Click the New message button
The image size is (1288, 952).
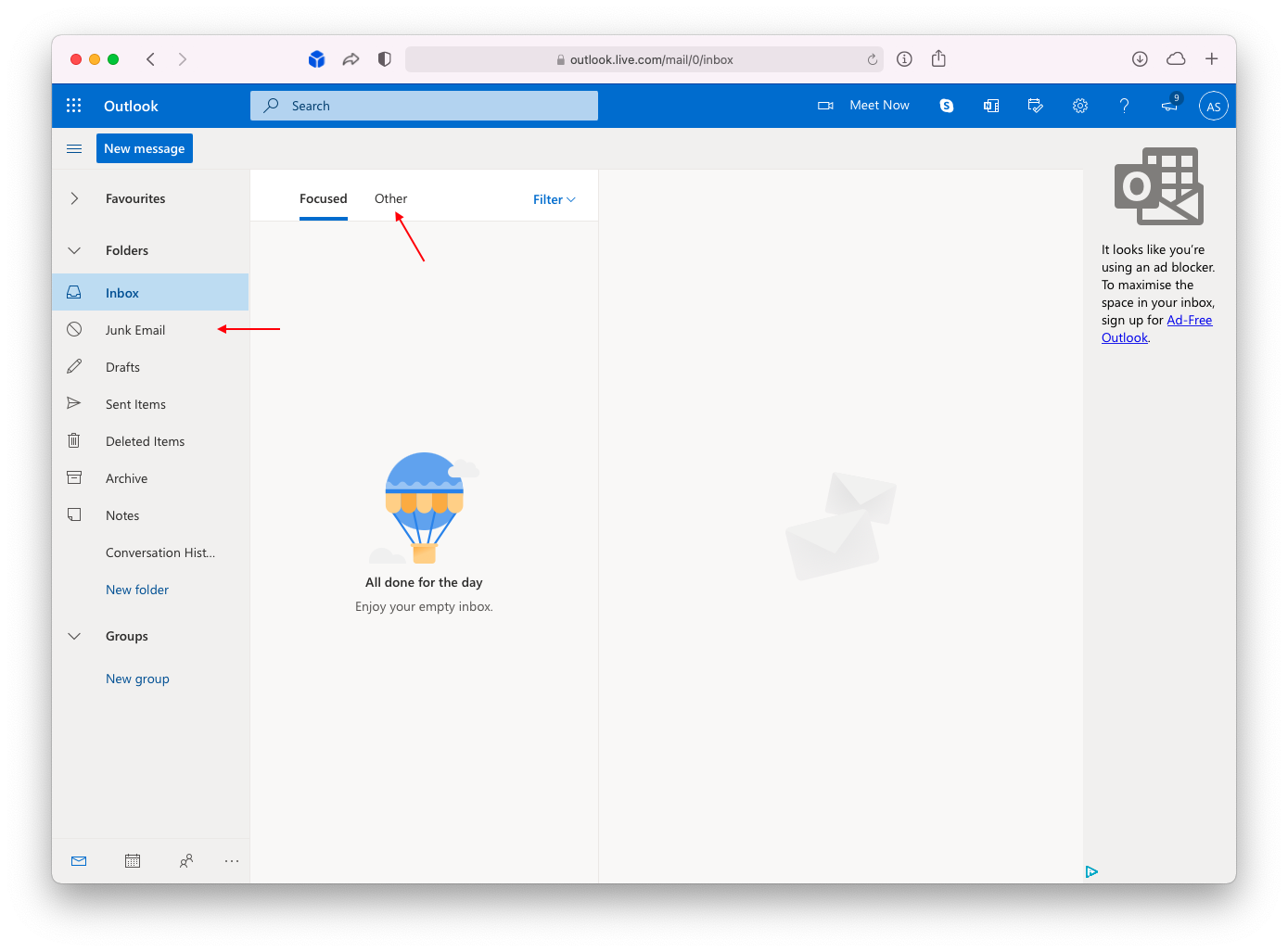pyautogui.click(x=145, y=148)
